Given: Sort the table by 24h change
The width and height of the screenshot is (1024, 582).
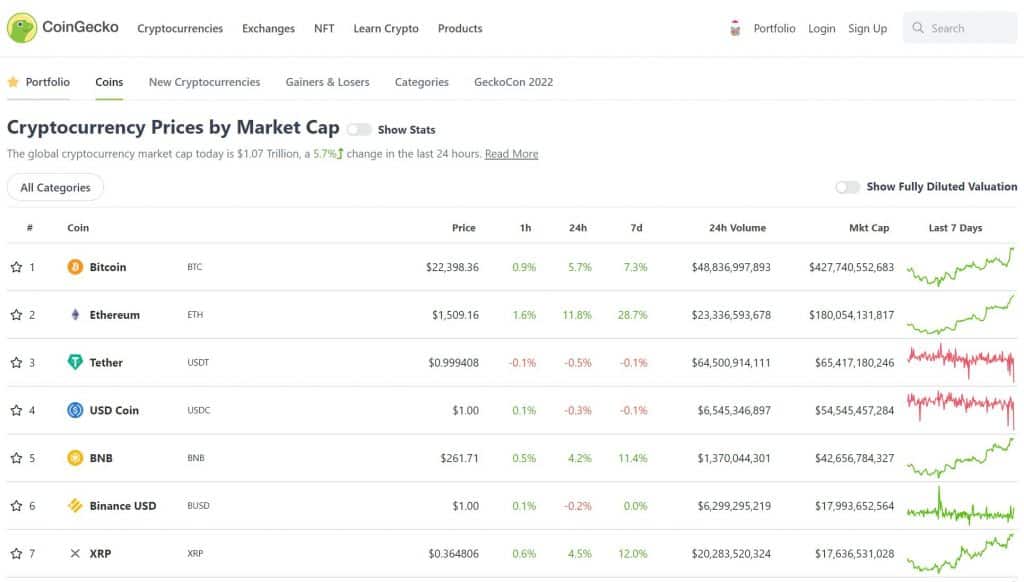Looking at the screenshot, I should [x=578, y=227].
